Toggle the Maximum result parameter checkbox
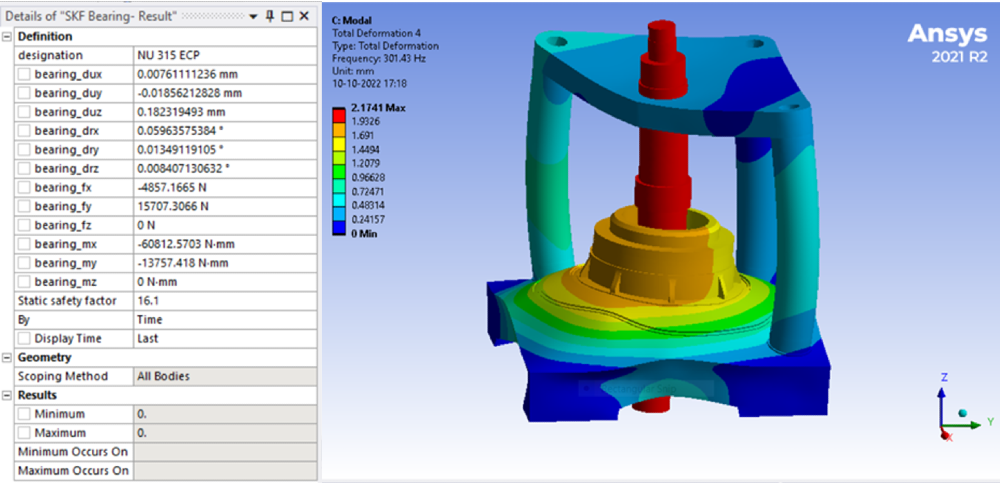The image size is (1000, 500). point(24,433)
